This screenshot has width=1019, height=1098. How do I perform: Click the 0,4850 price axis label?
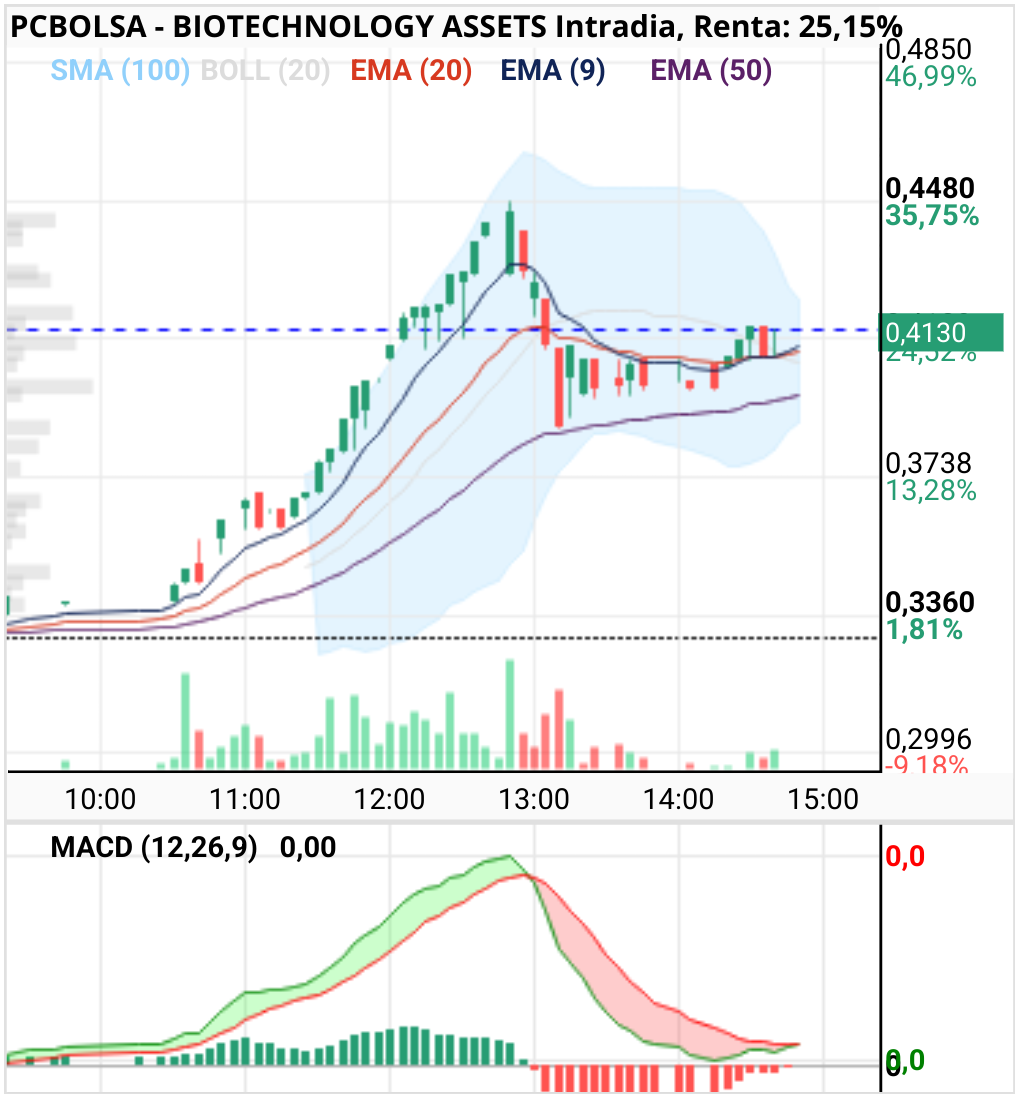[x=928, y=49]
